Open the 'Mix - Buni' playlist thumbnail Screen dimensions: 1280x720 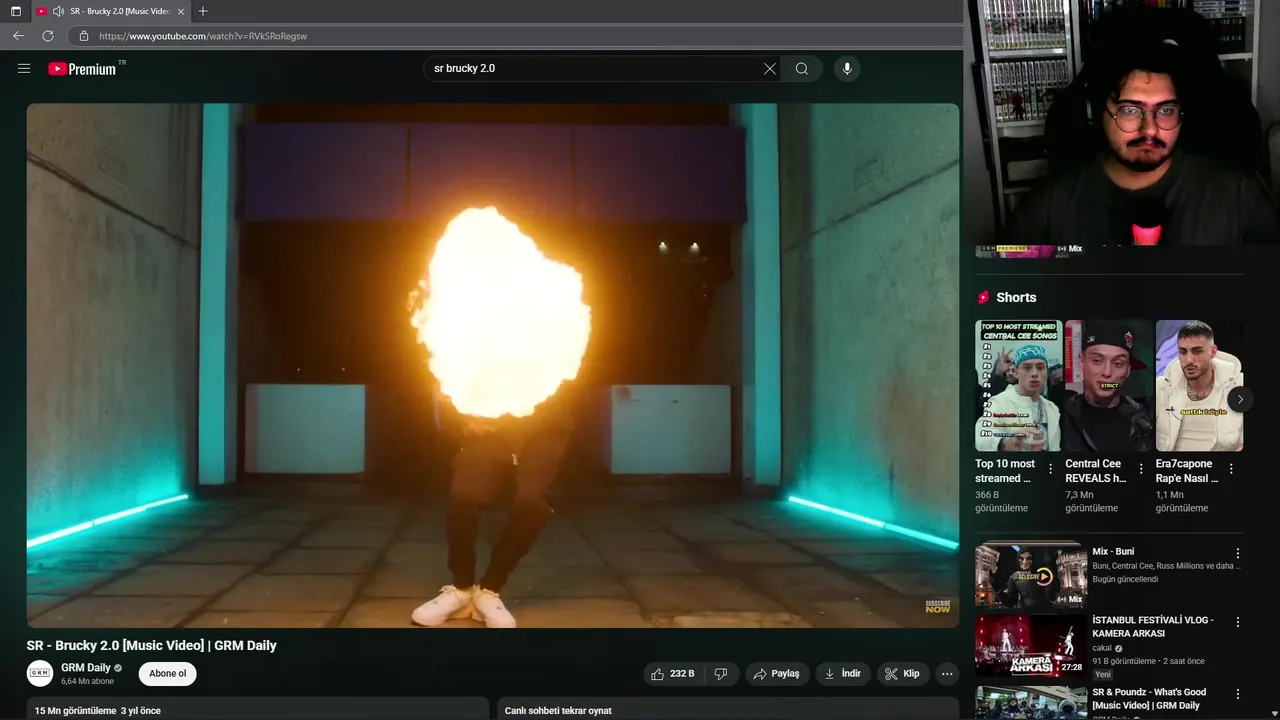point(1031,575)
